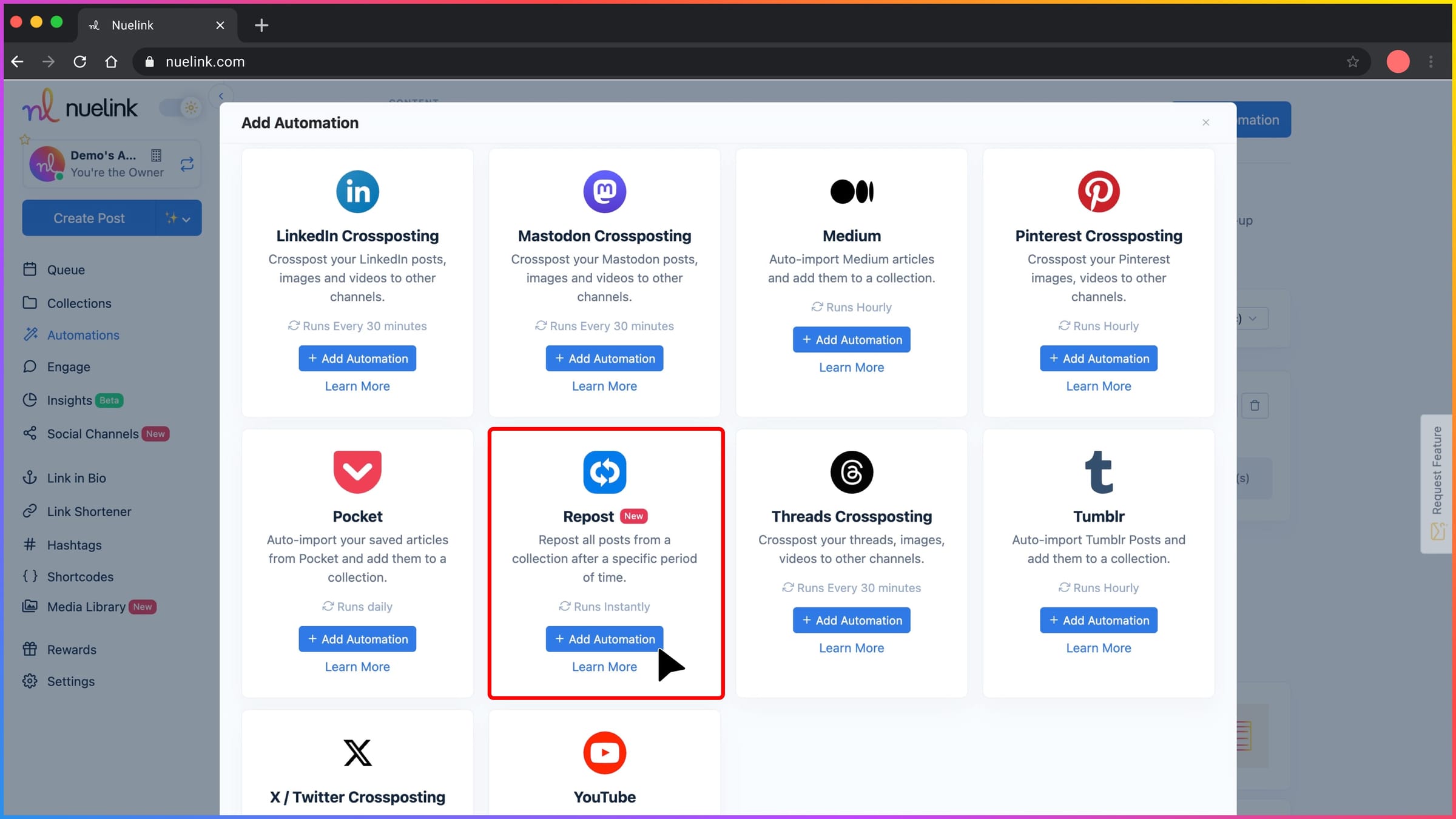Viewport: 1456px width, 819px height.
Task: Switch to the Nuelink browser tab
Action: click(132, 25)
